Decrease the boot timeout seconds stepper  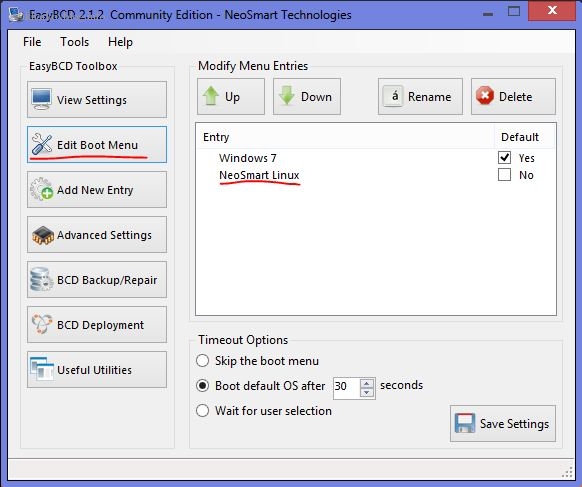tap(367, 392)
